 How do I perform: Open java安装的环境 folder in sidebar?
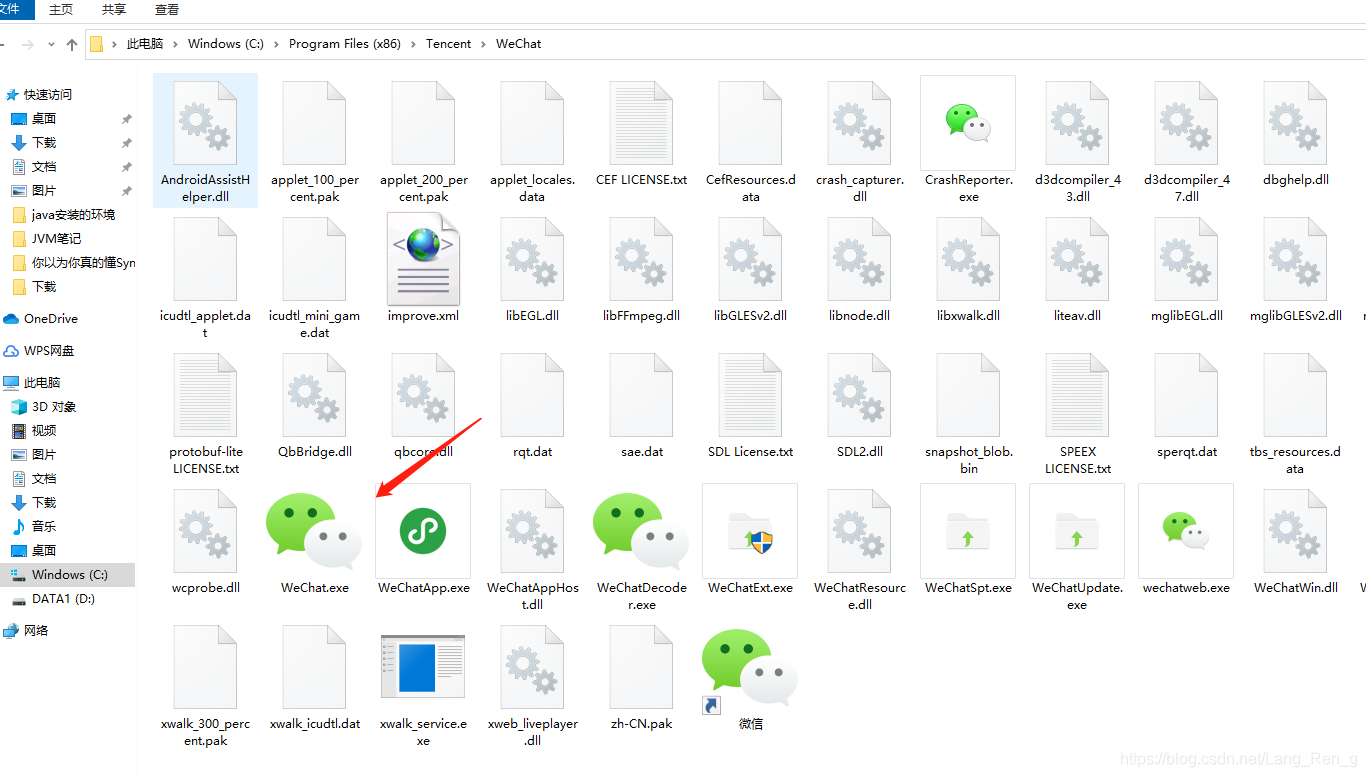72,215
